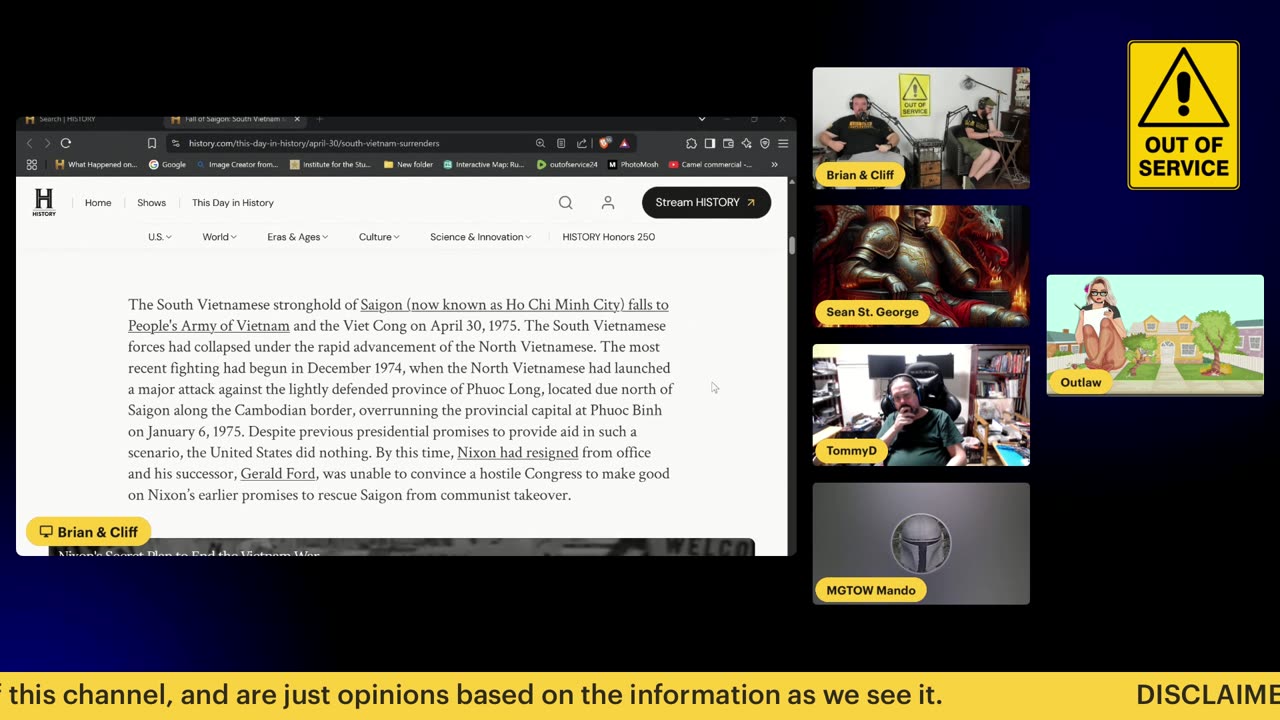Click the HISTORY logo

coord(44,202)
